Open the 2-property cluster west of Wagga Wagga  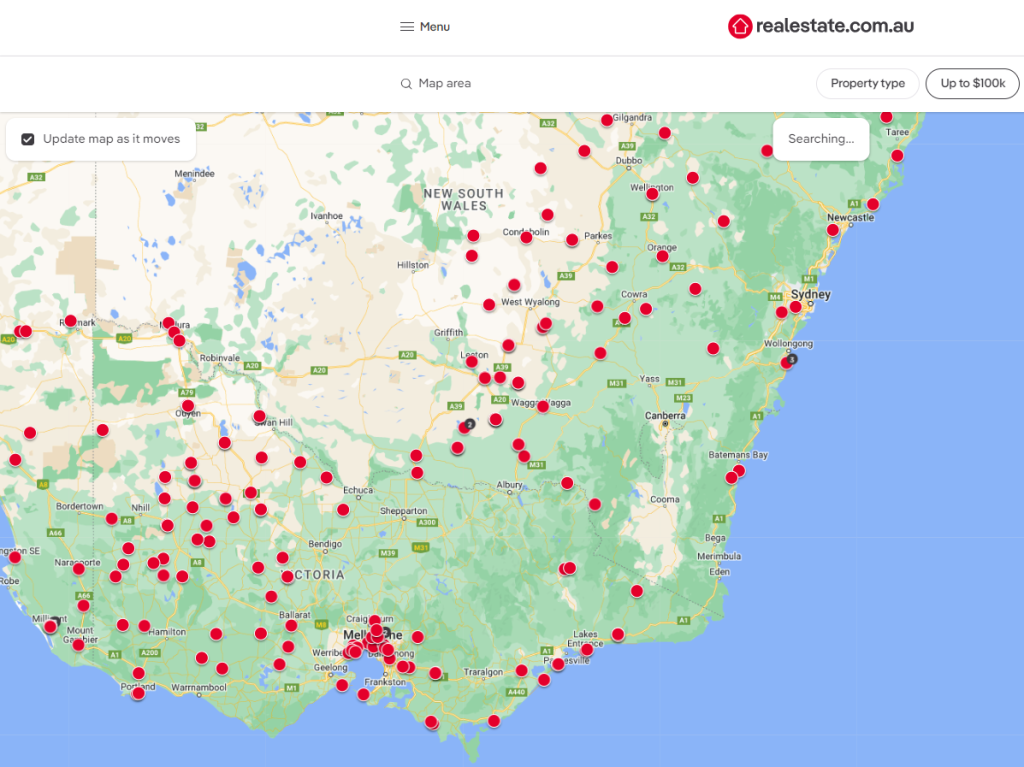pos(469,424)
